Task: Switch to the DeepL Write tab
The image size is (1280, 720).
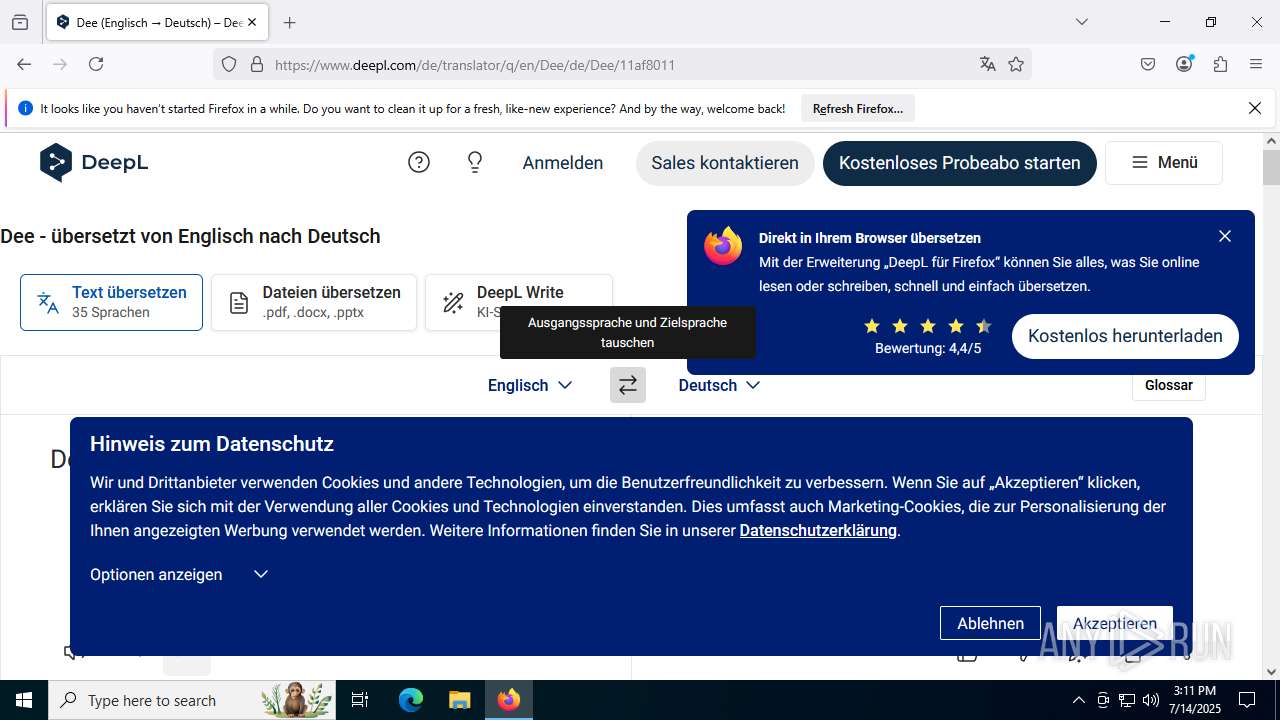Action: pos(518,302)
